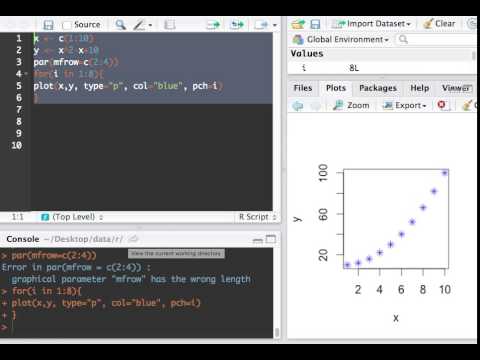The height and width of the screenshot is (360, 480).
Task: View current working directory arrow in Console
Action: click(x=134, y=239)
